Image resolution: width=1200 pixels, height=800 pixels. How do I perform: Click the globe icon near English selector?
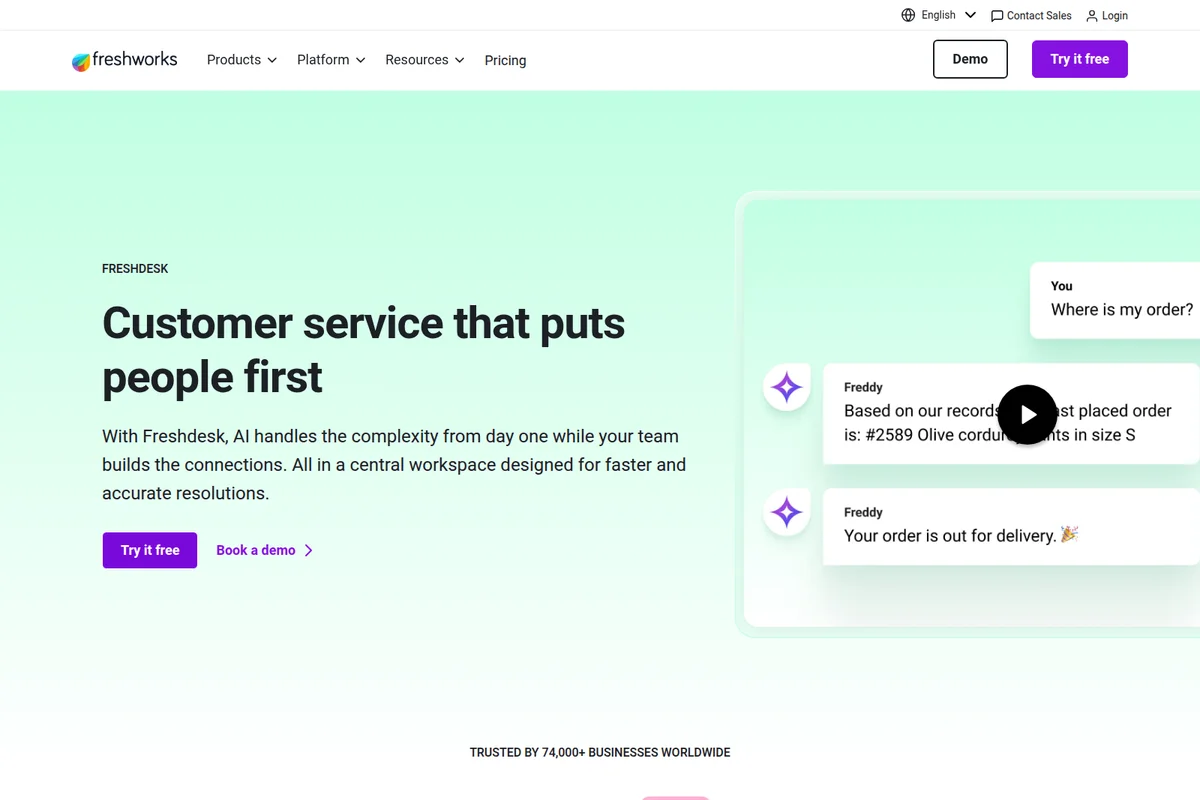pos(909,15)
